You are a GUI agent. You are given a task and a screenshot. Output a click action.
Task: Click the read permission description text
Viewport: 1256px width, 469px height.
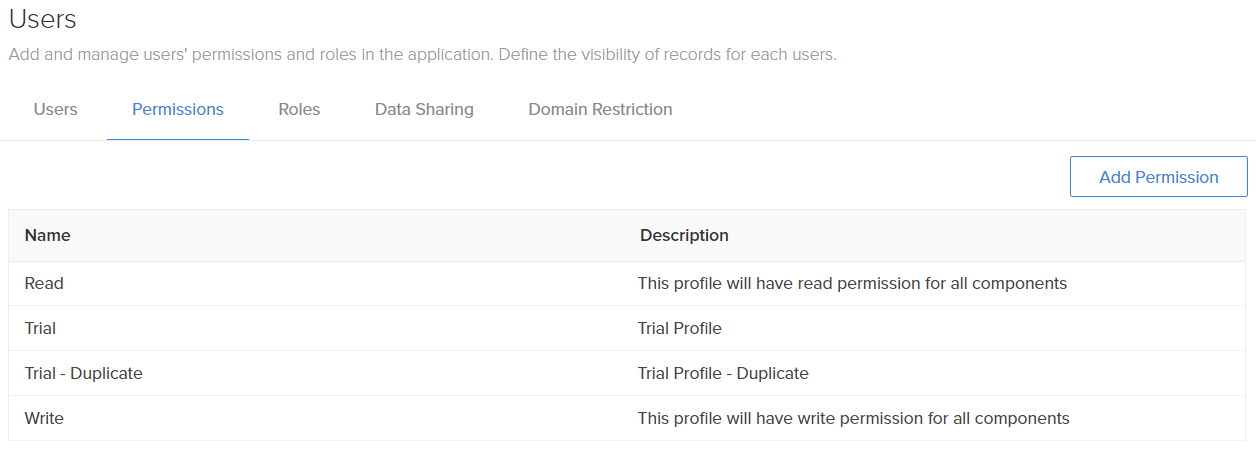pyautogui.click(x=852, y=283)
